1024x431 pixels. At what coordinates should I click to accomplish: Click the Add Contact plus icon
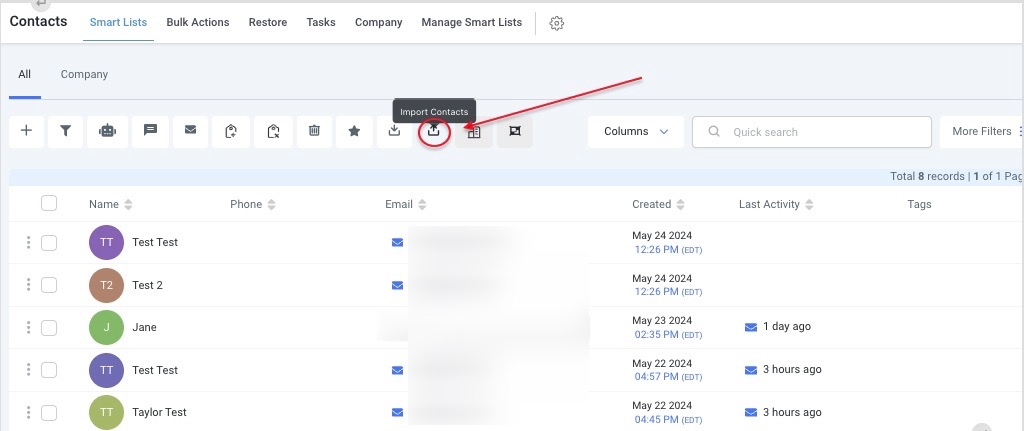pyautogui.click(x=26, y=131)
